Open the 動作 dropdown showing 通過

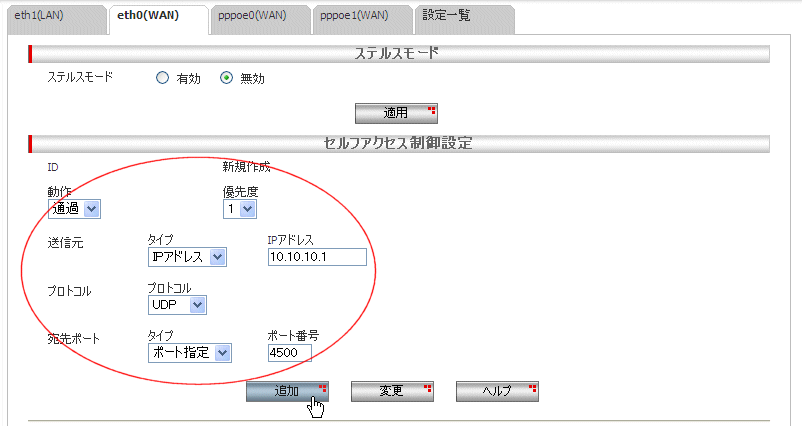coord(74,209)
